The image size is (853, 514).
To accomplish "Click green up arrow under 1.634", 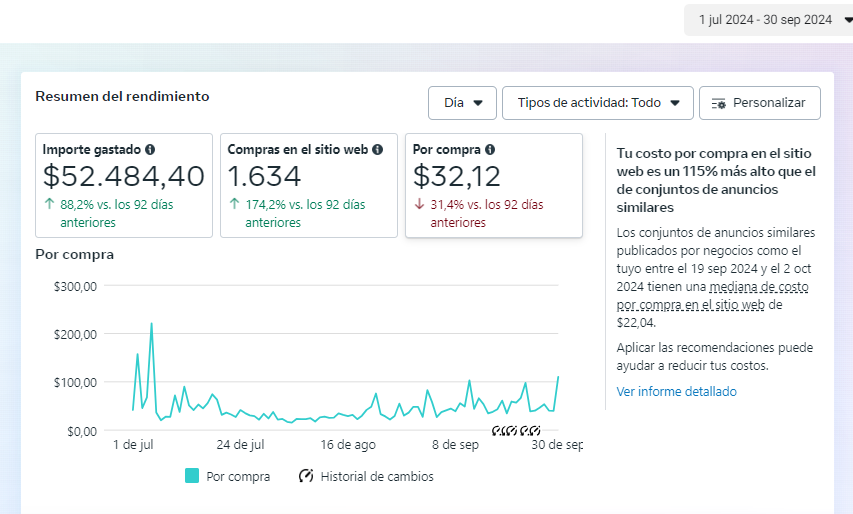I will [234, 204].
